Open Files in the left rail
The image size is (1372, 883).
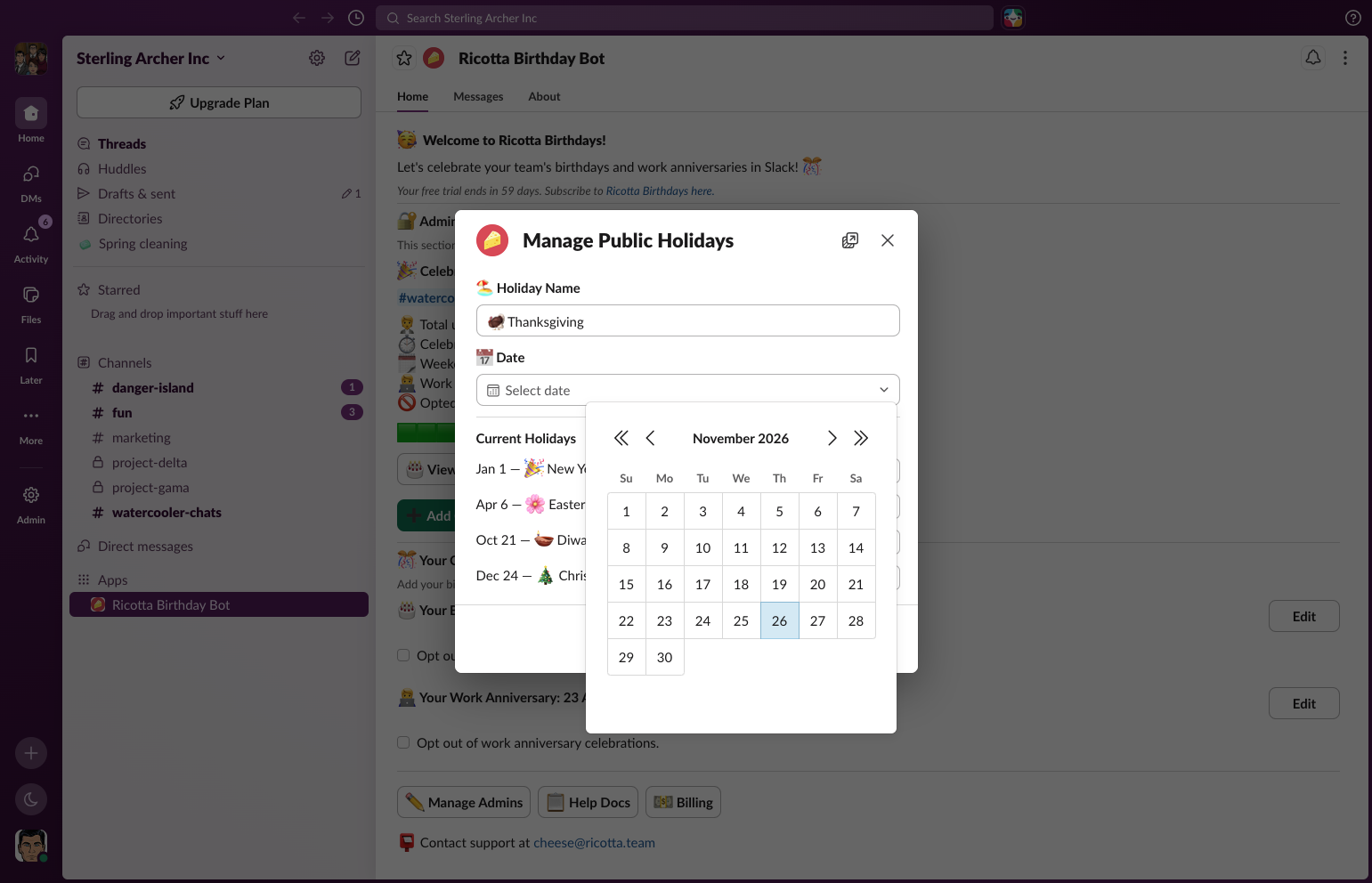click(31, 303)
